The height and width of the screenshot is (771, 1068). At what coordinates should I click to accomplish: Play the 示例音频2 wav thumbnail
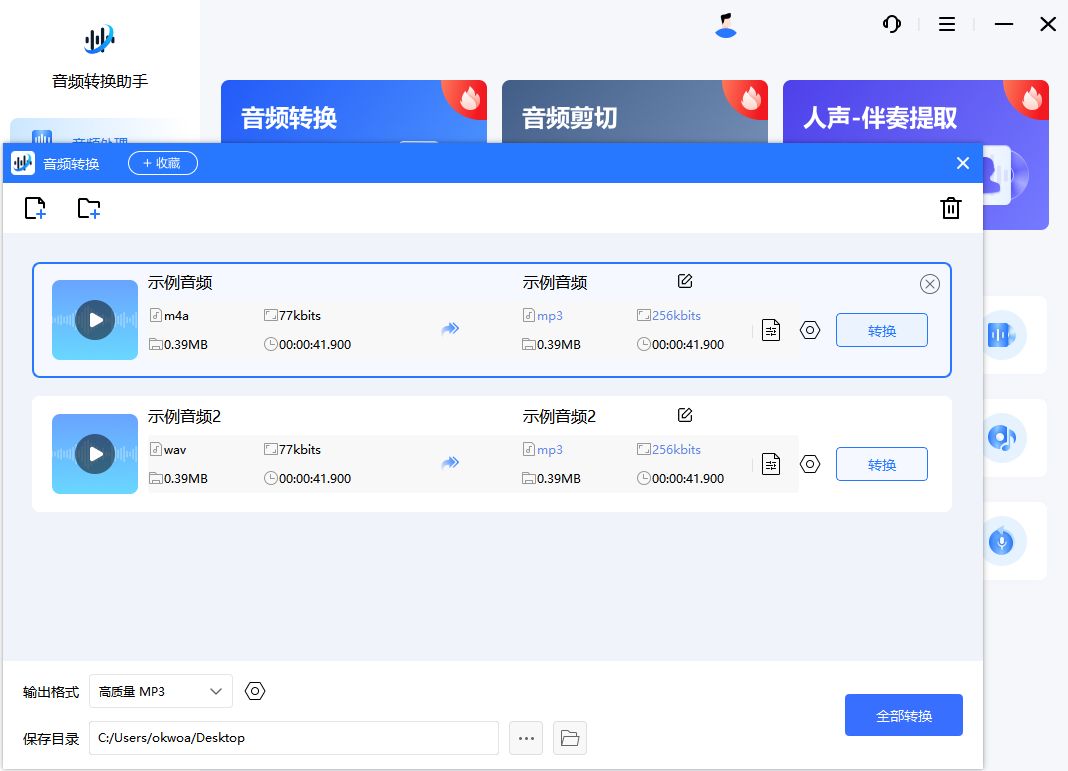tap(95, 454)
